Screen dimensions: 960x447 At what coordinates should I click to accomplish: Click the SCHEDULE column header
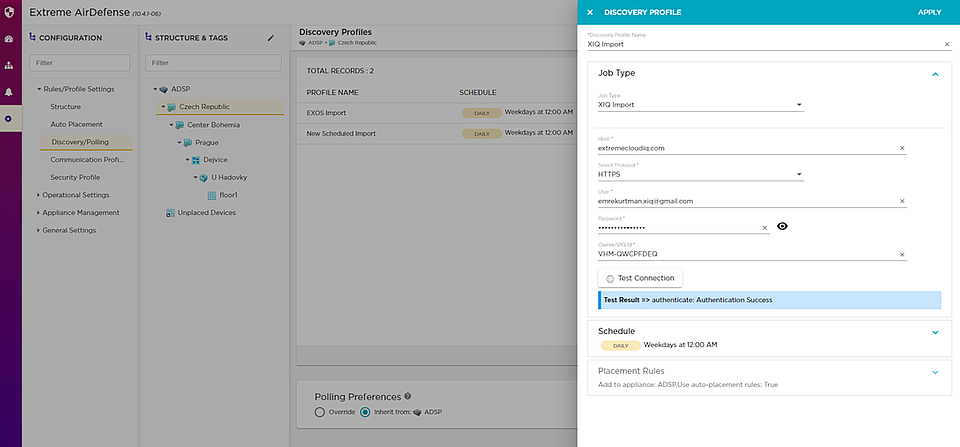(478, 92)
